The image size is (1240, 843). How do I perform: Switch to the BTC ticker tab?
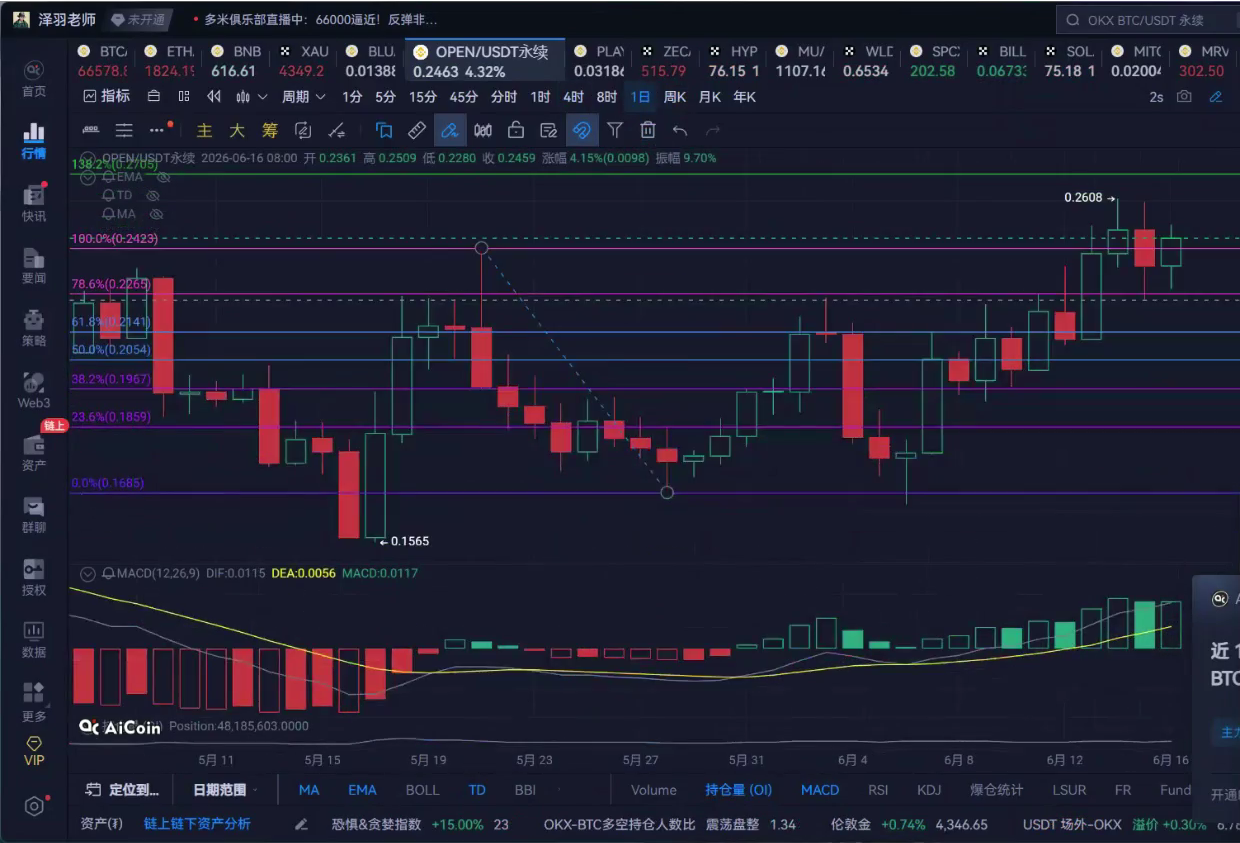coord(101,61)
